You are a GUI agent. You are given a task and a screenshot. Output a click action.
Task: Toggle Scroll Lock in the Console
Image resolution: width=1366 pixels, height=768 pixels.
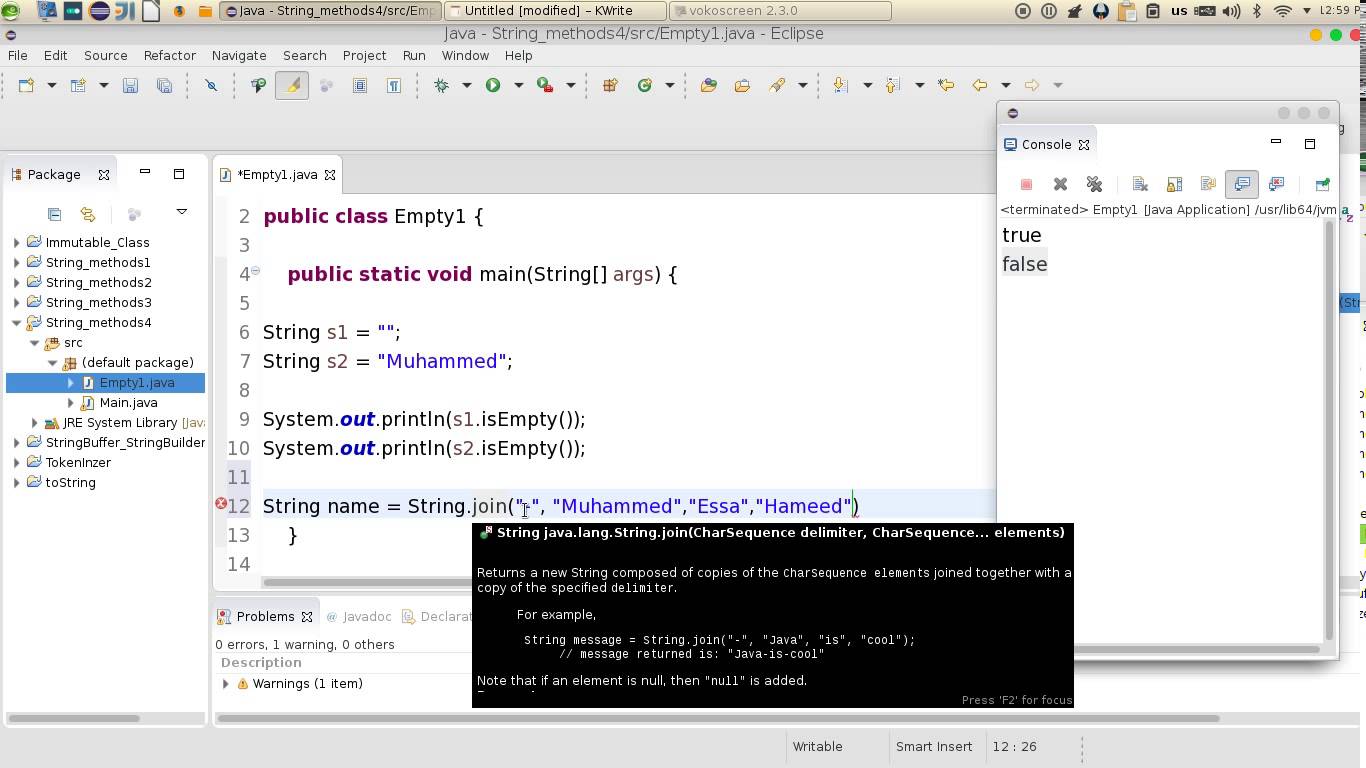click(x=1174, y=184)
